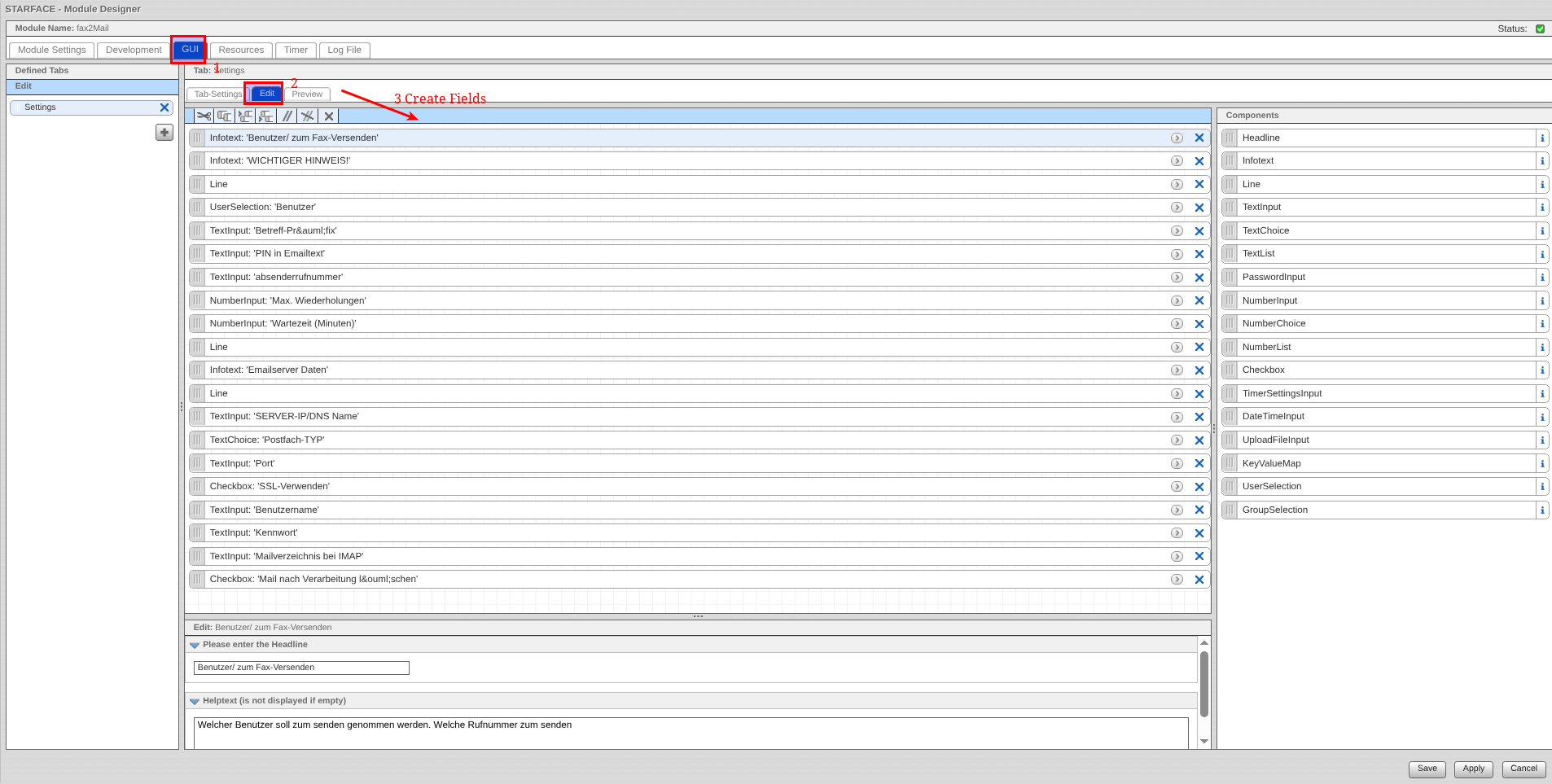Open details arrow for 'Checkbox: SSL-Verwenden' row
The height and width of the screenshot is (784, 1552).
pos(1177,487)
